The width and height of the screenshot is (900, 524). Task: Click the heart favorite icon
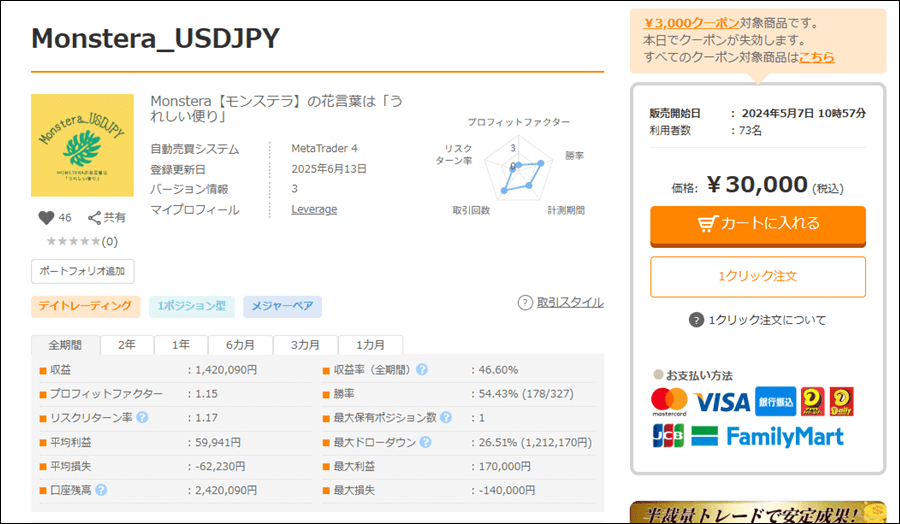45,218
